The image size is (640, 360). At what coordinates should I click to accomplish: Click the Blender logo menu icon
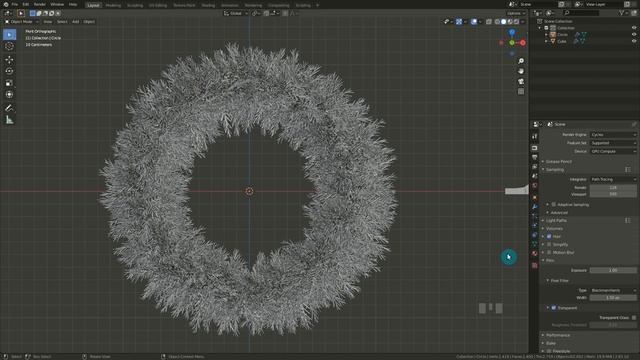click(6, 4)
